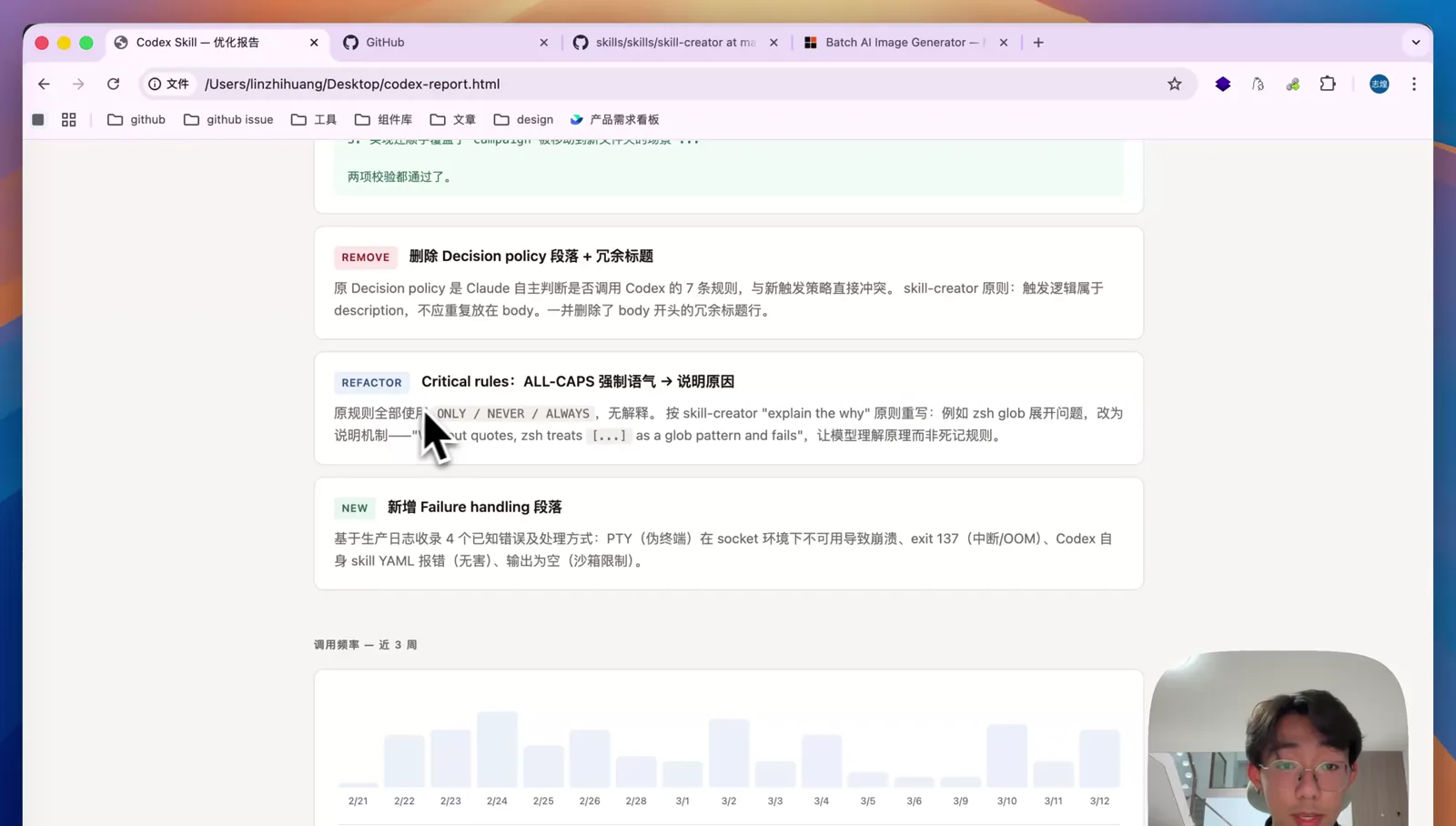Image resolution: width=1456 pixels, height=826 pixels.
Task: Open the 产品需求看板 bookmark
Action: coord(614,119)
